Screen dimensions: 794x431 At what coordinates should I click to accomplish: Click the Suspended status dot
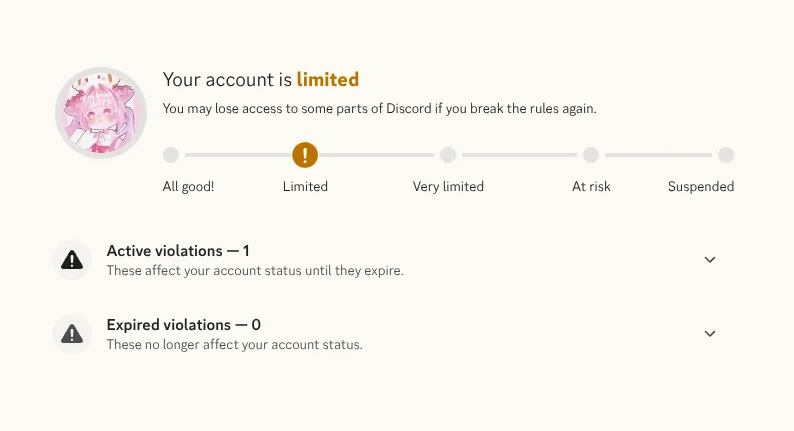coord(726,155)
